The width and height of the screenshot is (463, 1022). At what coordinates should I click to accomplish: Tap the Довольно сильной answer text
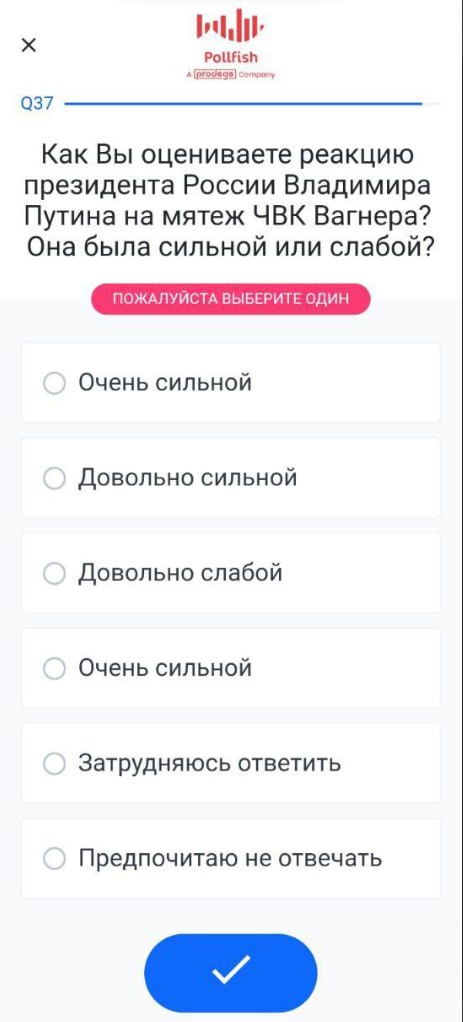click(188, 478)
